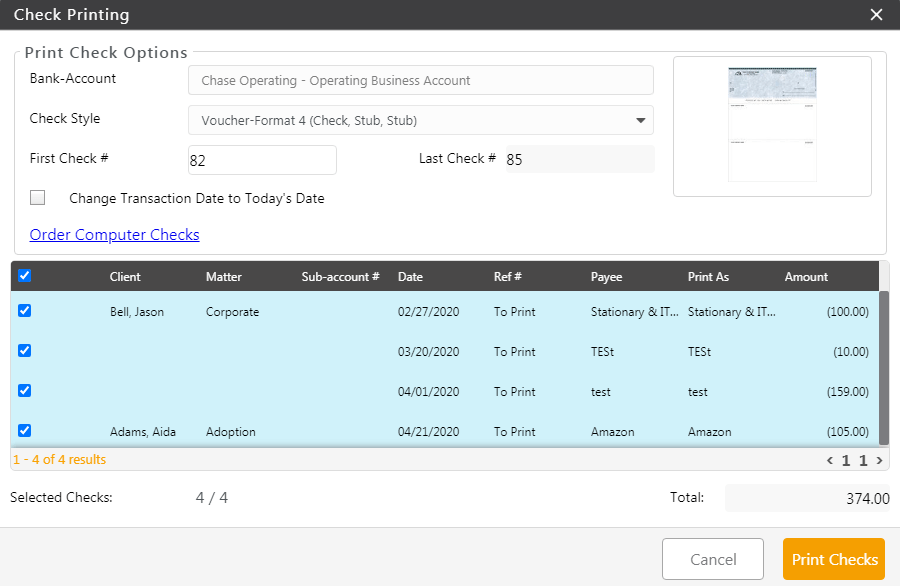
Task: Open the Order Computer Checks link
Action: [x=114, y=235]
